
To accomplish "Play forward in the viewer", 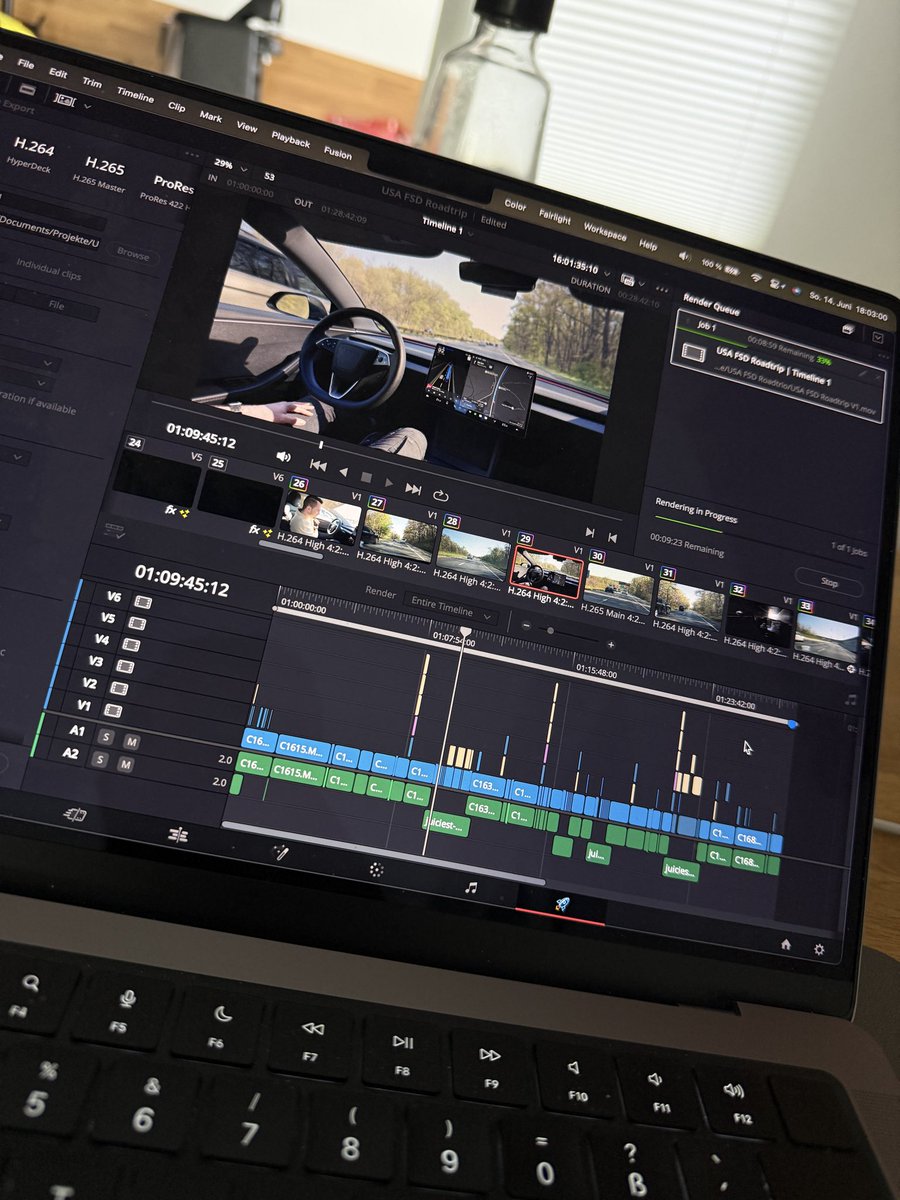I will coord(389,482).
